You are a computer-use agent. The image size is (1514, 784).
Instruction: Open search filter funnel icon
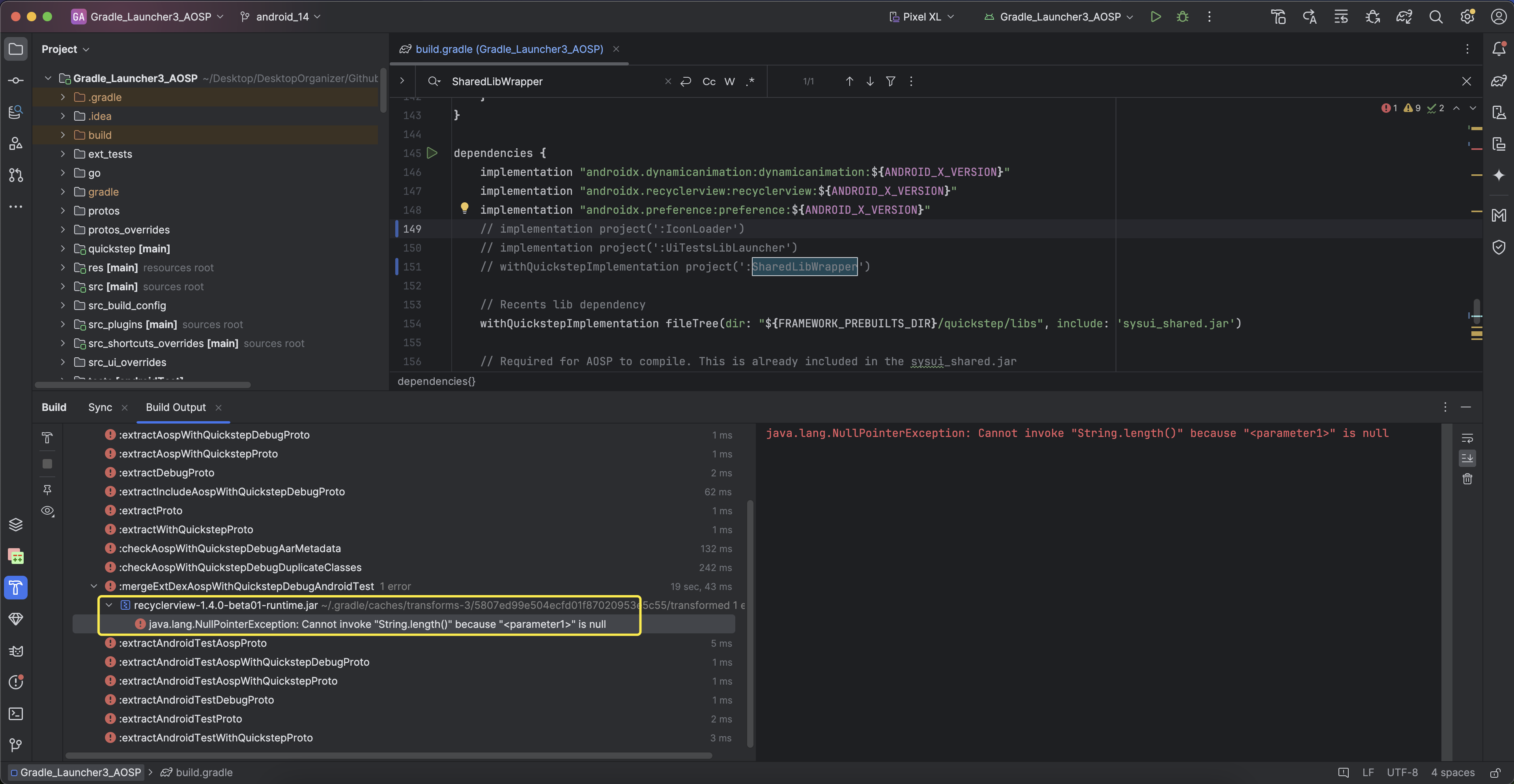pyautogui.click(x=890, y=81)
